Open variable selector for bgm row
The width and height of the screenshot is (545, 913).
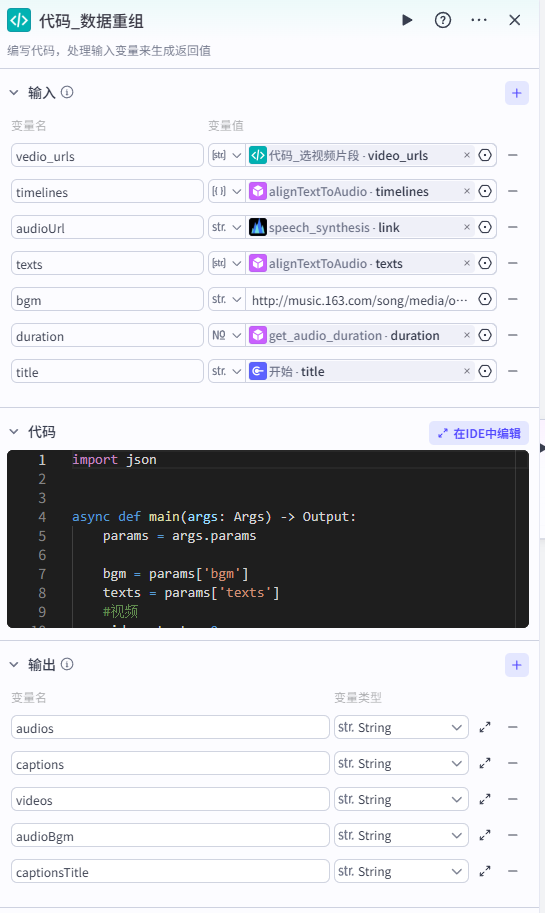[x=485, y=299]
